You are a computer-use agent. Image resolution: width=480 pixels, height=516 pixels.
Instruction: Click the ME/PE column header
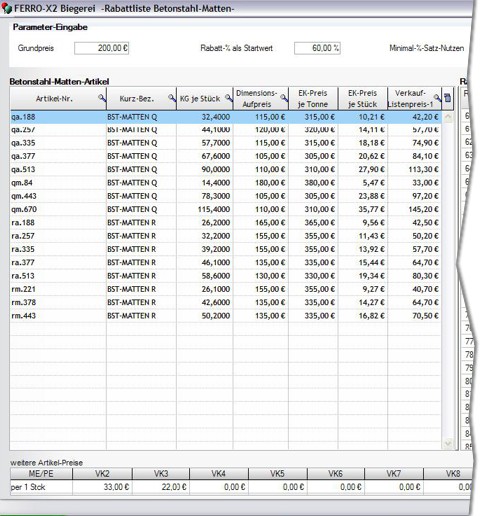[x=41, y=474]
